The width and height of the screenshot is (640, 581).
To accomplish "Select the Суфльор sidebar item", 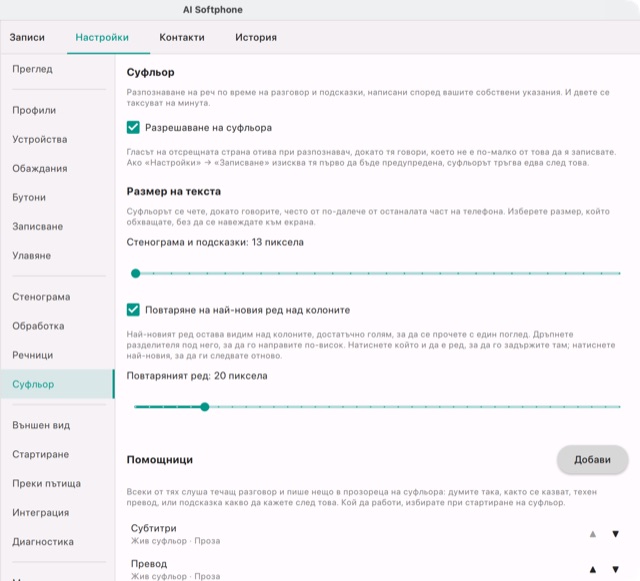I will pyautogui.click(x=57, y=384).
